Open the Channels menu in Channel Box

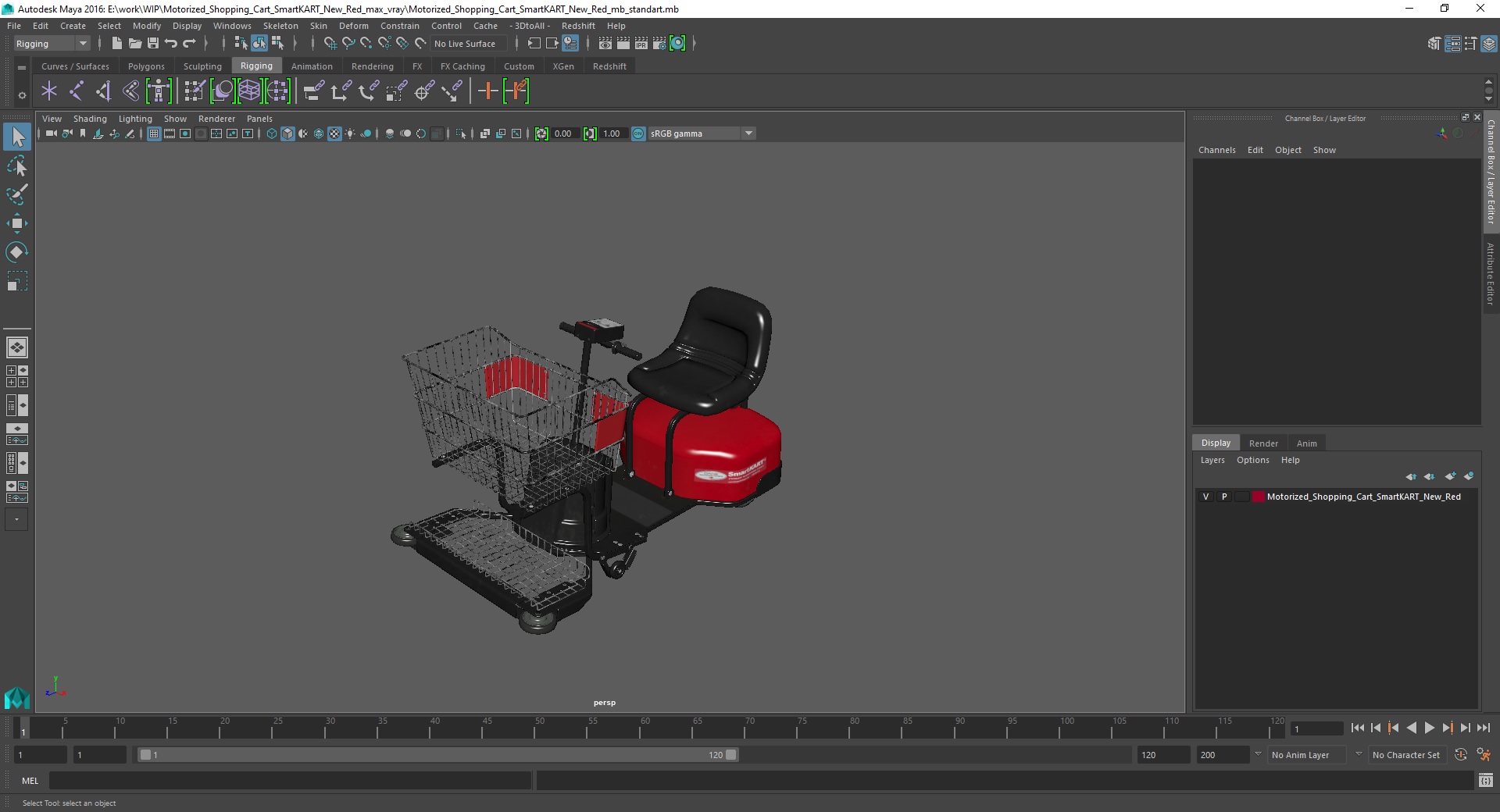1216,150
